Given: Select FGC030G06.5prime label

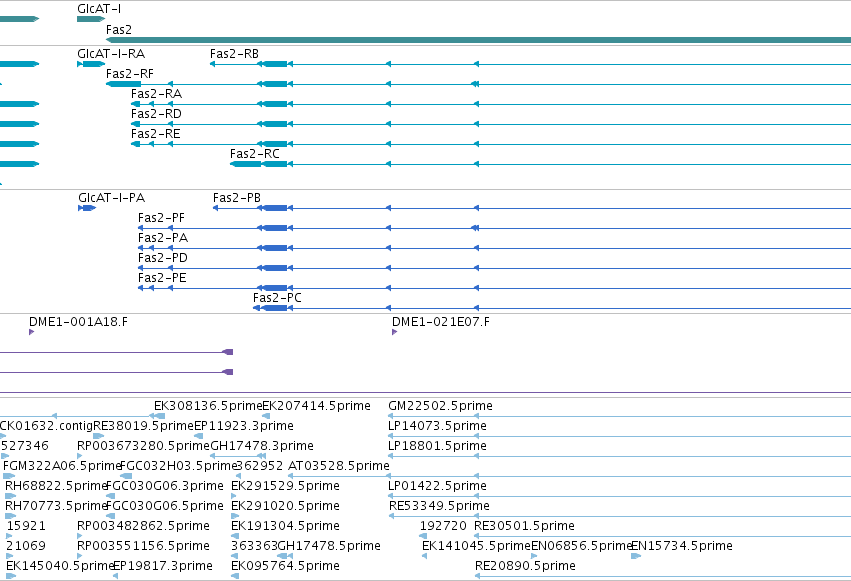Looking at the screenshot, I should pyautogui.click(x=164, y=506).
